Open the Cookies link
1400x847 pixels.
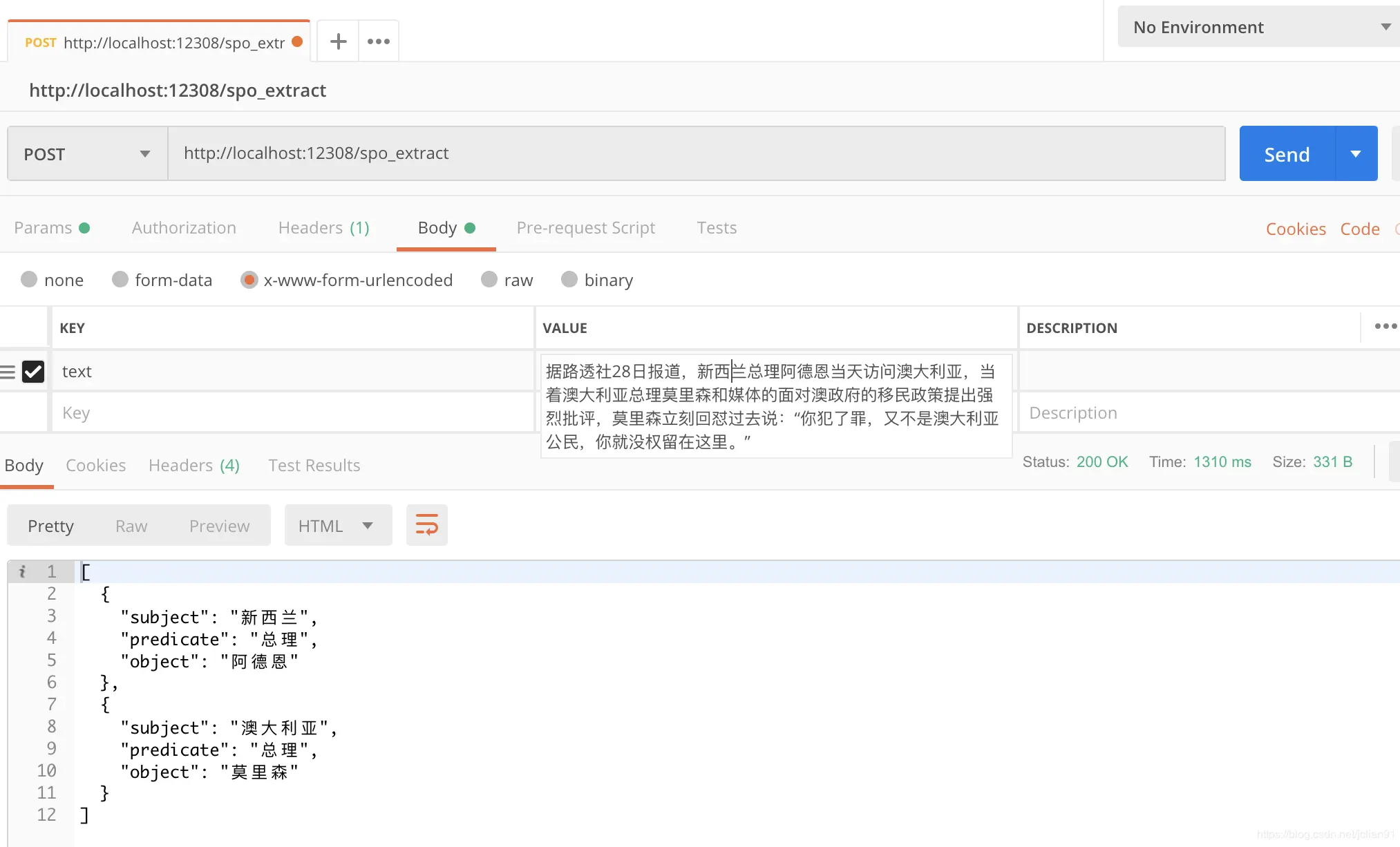[x=1295, y=229]
